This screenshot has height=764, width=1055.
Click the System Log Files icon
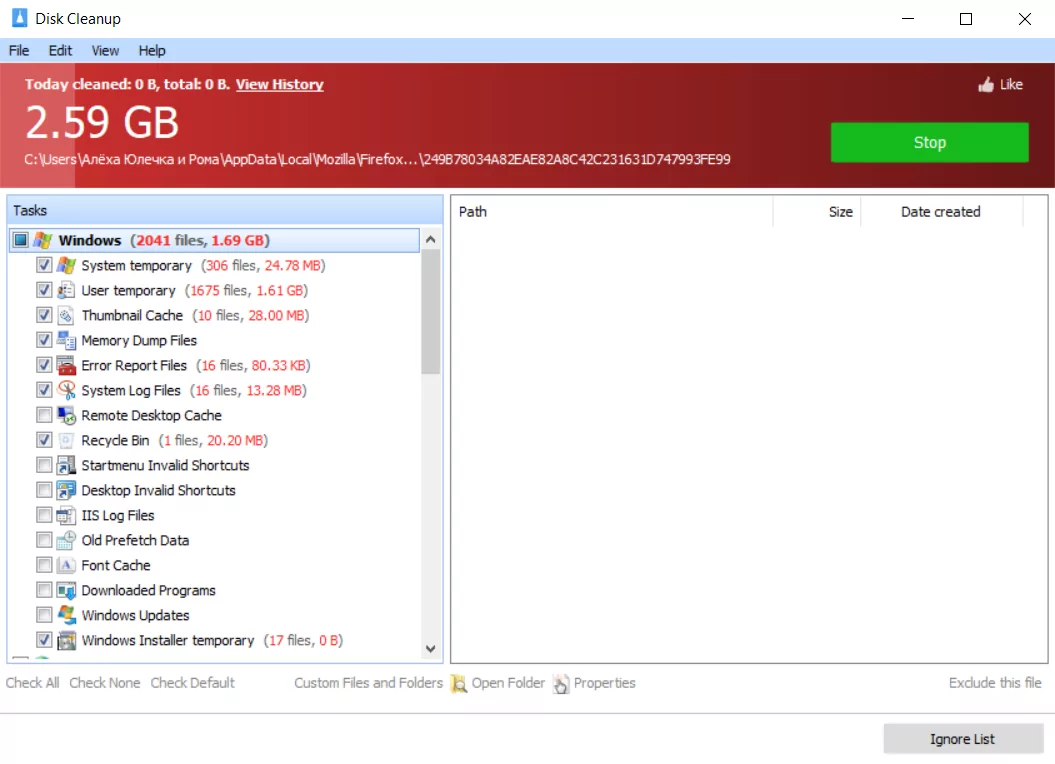click(x=66, y=390)
